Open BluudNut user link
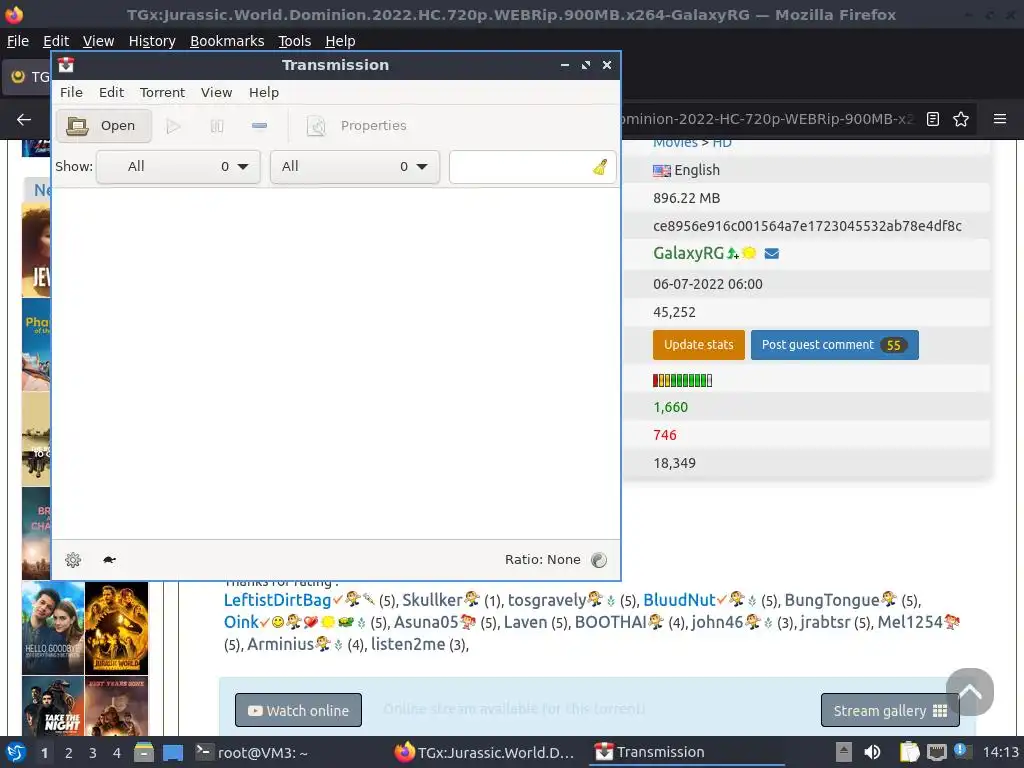 [x=679, y=600]
